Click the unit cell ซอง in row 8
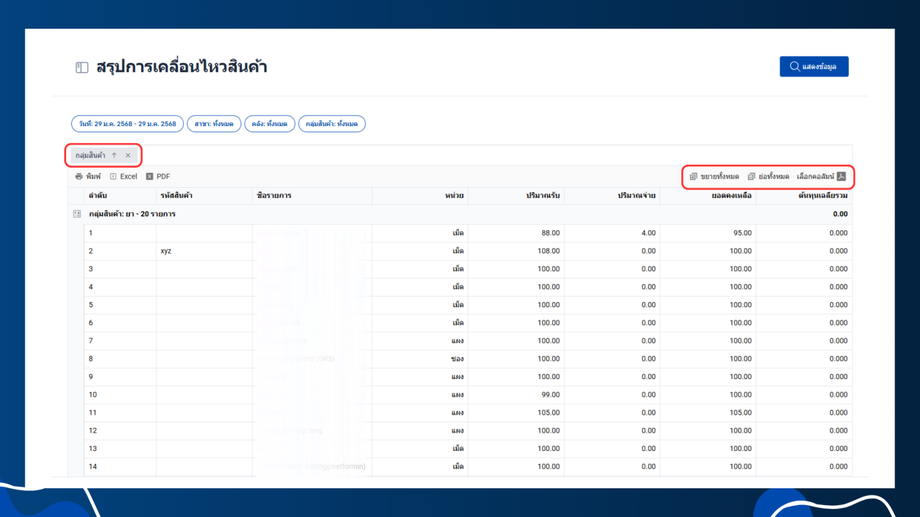 [458, 359]
